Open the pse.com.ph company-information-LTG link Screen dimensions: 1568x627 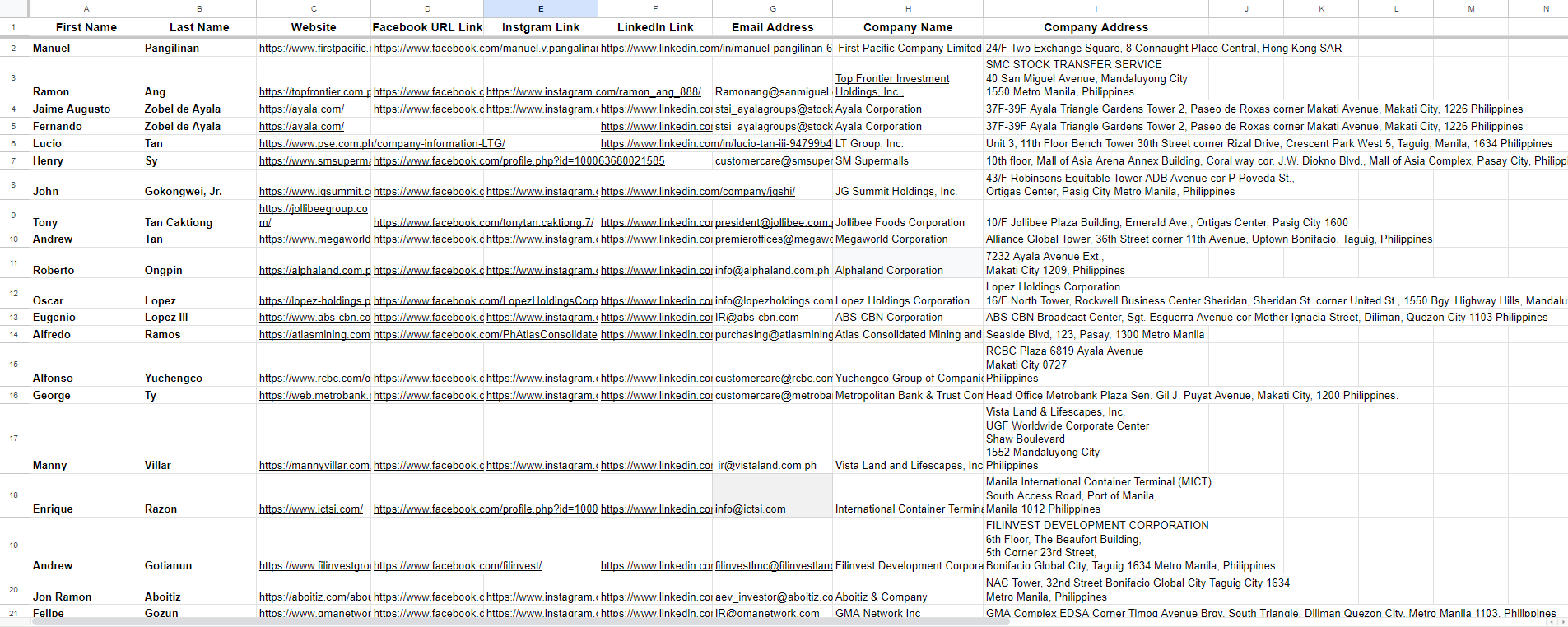382,144
